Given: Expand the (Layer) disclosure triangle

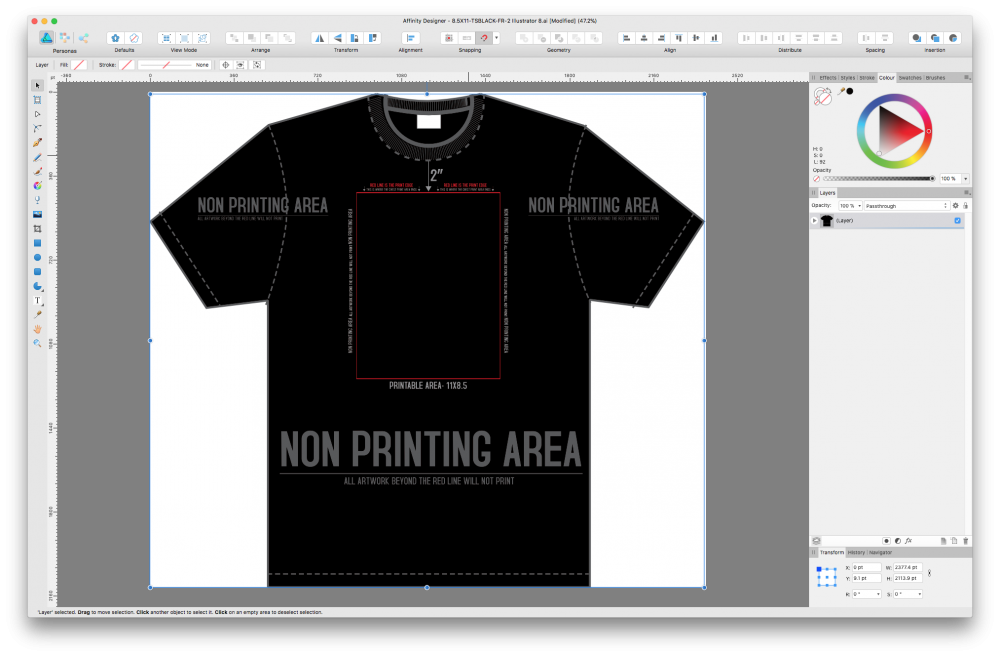Looking at the screenshot, I should (x=814, y=220).
